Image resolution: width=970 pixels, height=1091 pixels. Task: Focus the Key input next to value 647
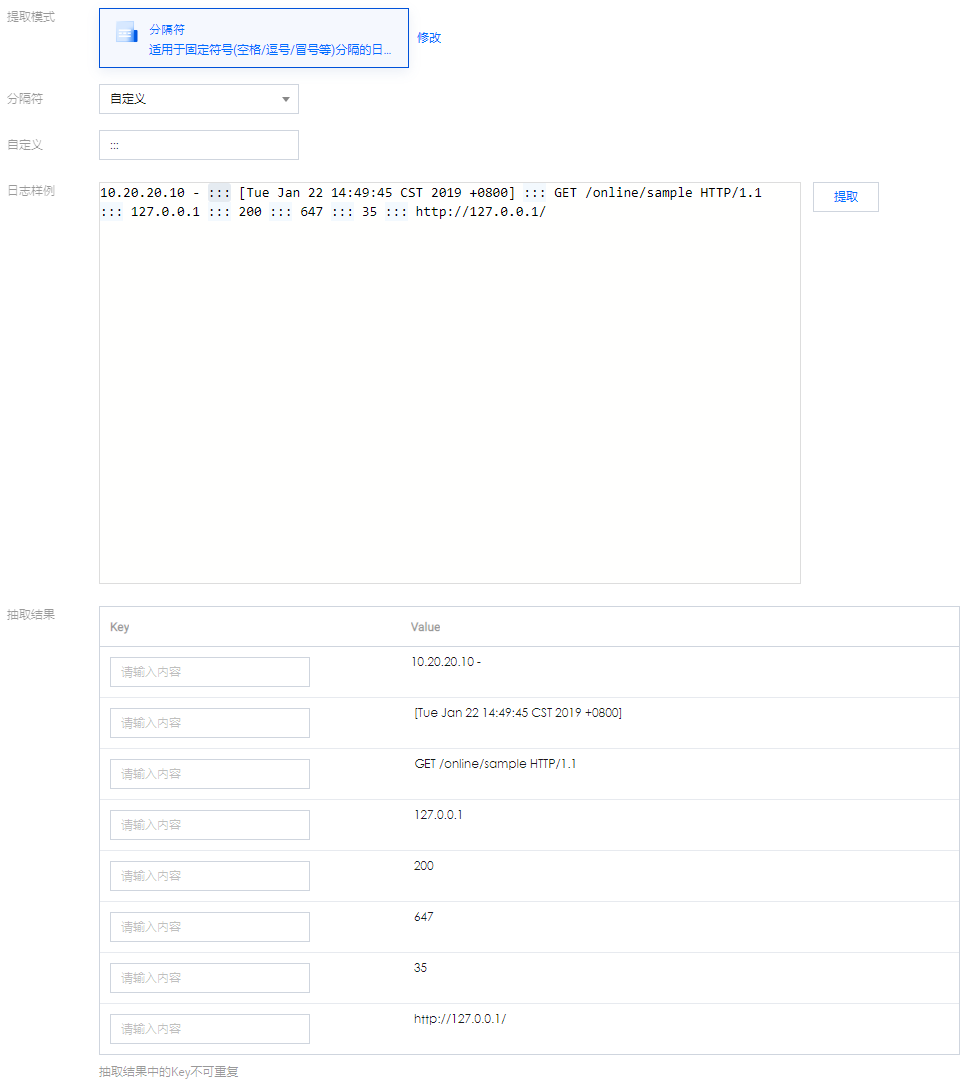(x=209, y=927)
